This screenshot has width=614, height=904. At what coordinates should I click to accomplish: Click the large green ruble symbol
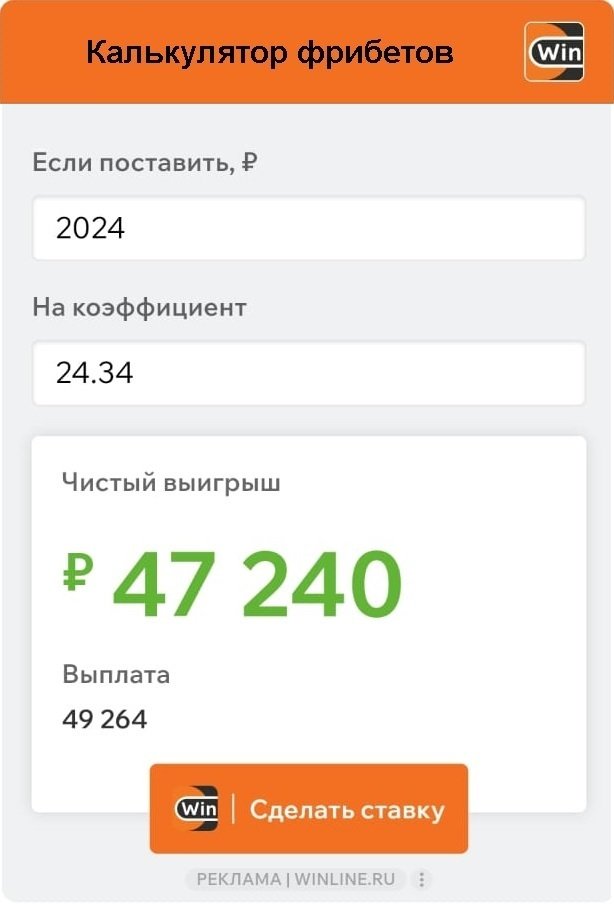[x=78, y=574]
